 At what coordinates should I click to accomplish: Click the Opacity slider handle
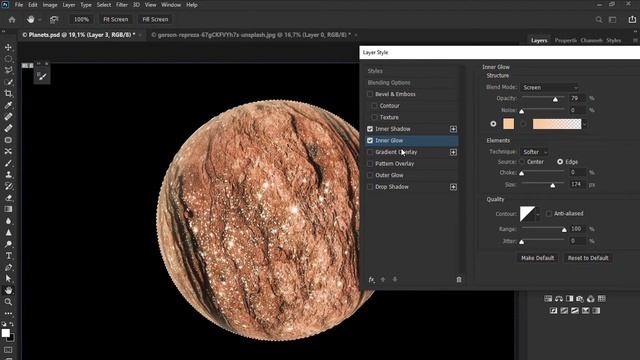coord(555,99)
